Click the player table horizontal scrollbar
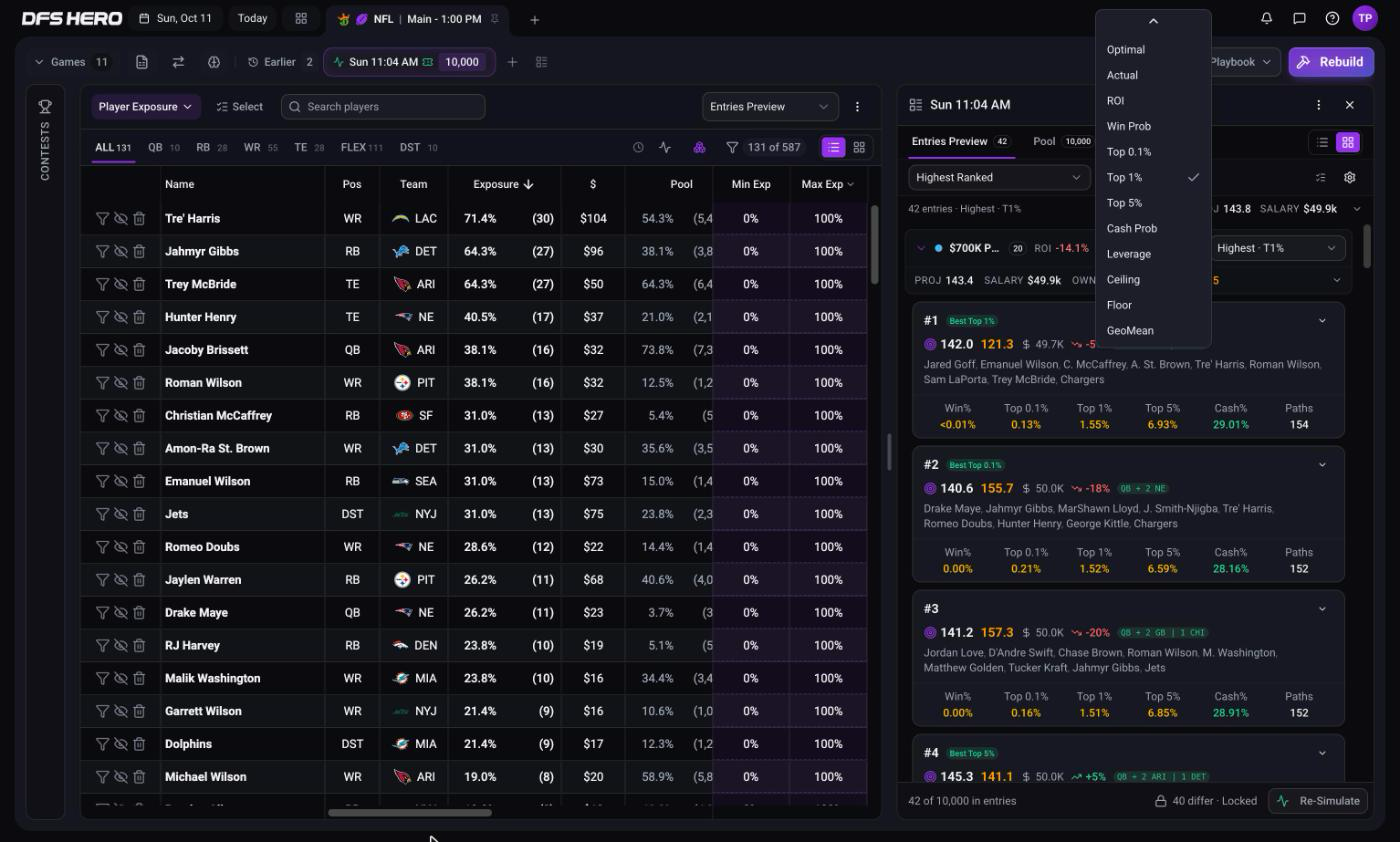This screenshot has height=842, width=1400. tap(410, 812)
